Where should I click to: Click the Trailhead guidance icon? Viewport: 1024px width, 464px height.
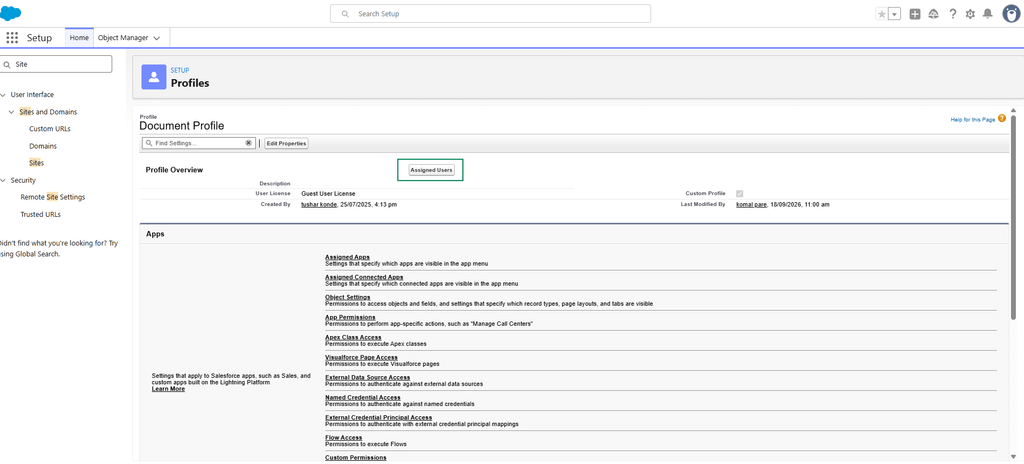(933, 14)
